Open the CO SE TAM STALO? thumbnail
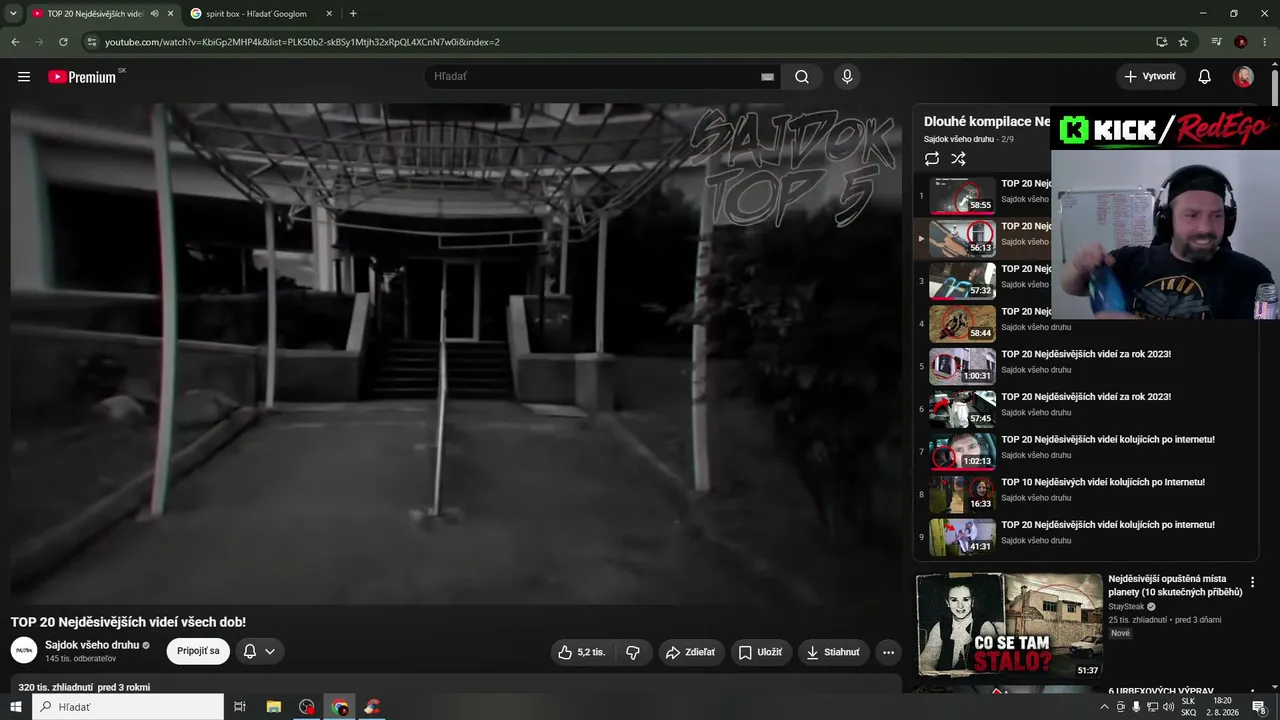1280x720 pixels. coord(1010,625)
